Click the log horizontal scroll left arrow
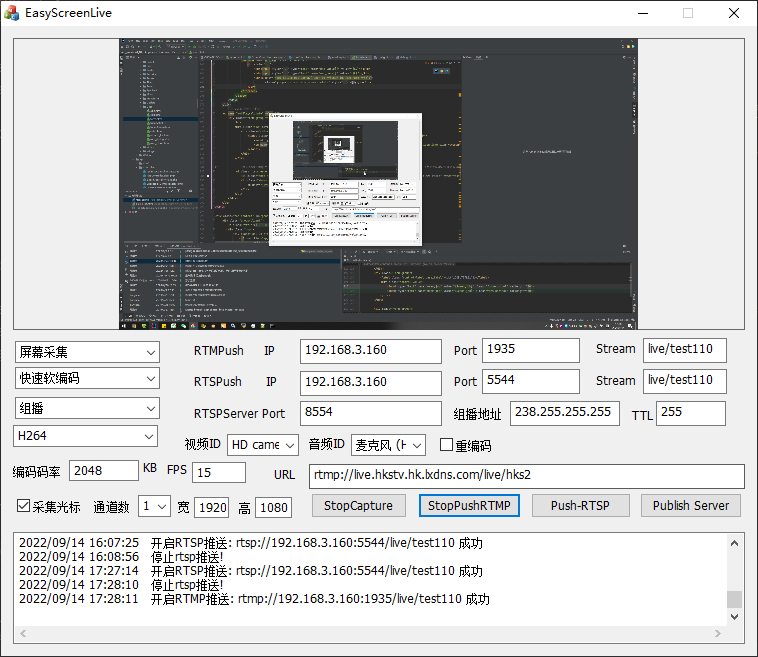Viewport: 758px width, 657px height. (23, 633)
